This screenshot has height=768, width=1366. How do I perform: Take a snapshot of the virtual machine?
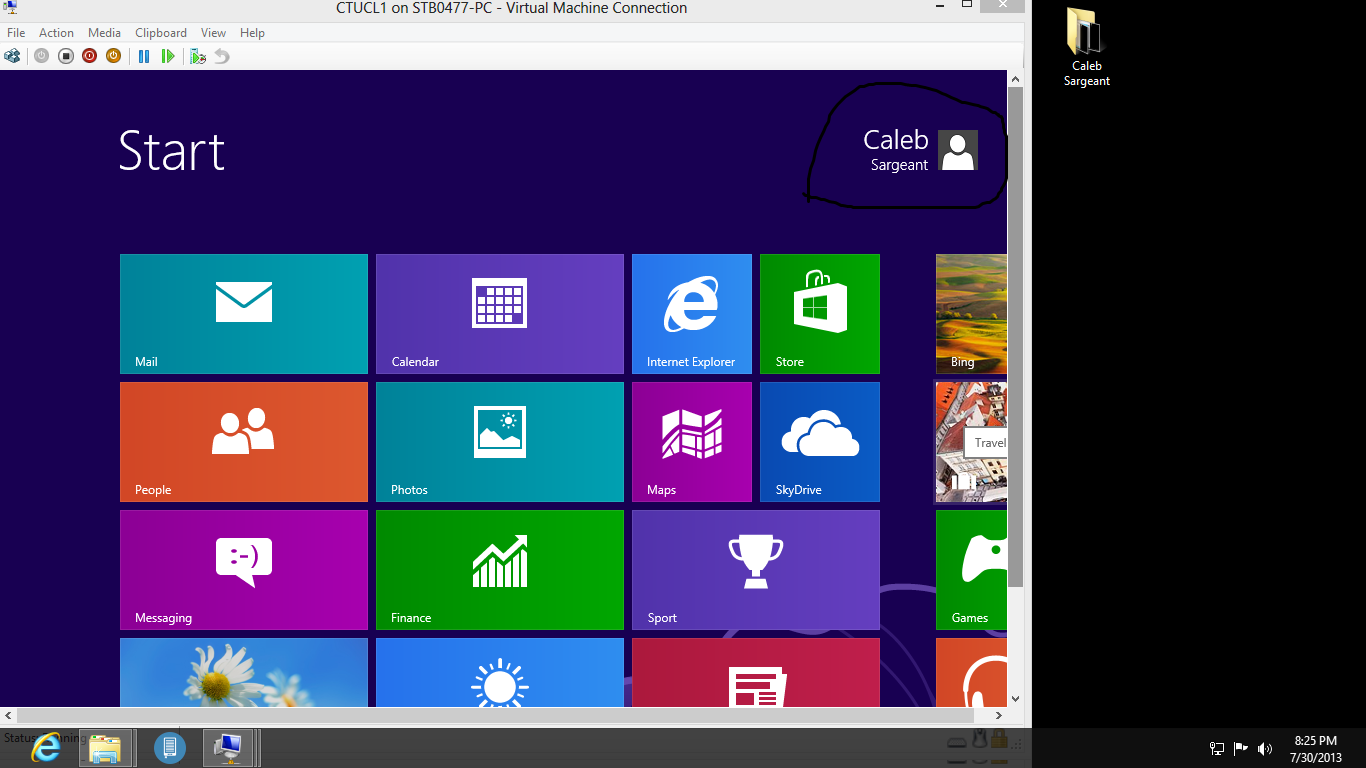pos(198,56)
